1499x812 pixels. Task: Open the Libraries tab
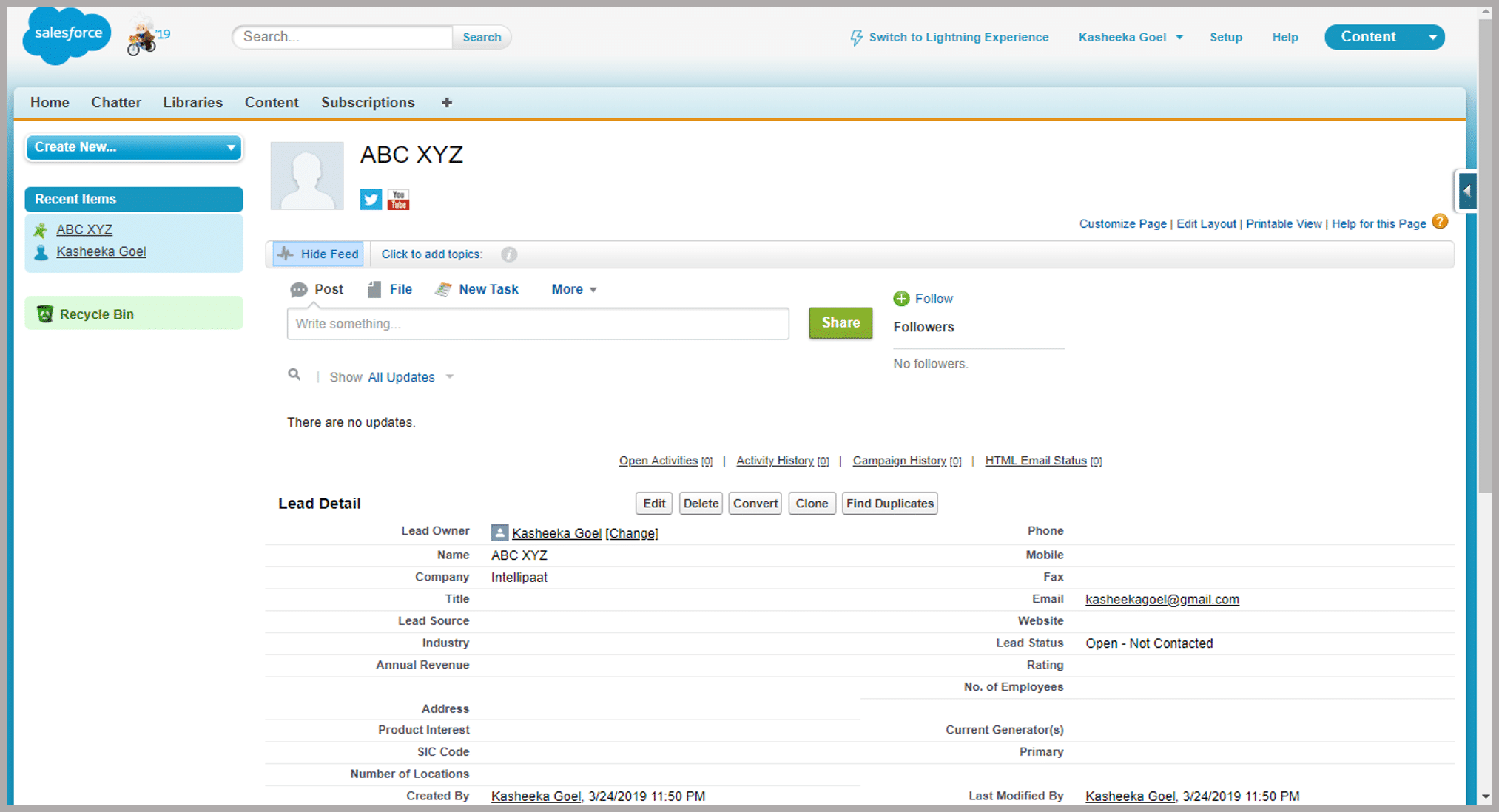tap(192, 103)
